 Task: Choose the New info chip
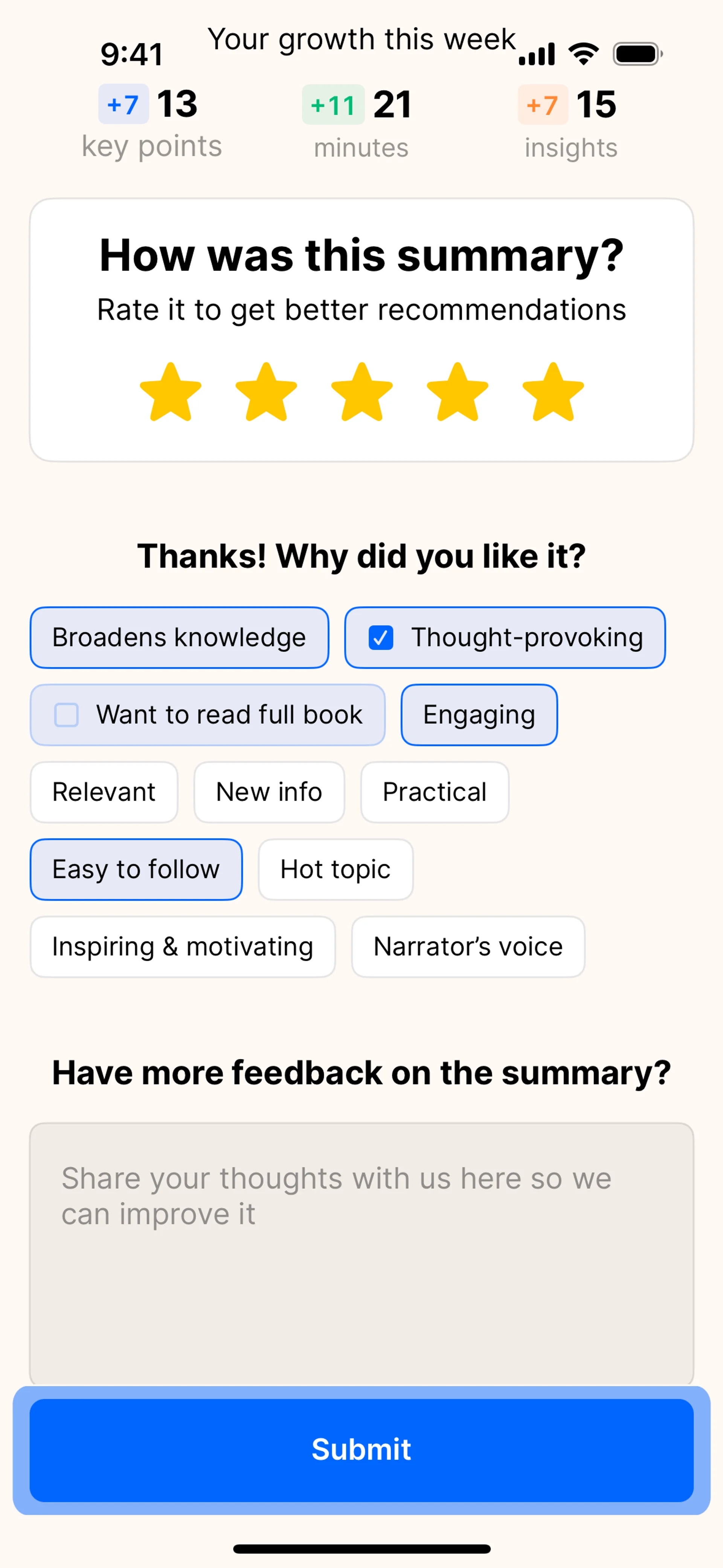click(269, 792)
